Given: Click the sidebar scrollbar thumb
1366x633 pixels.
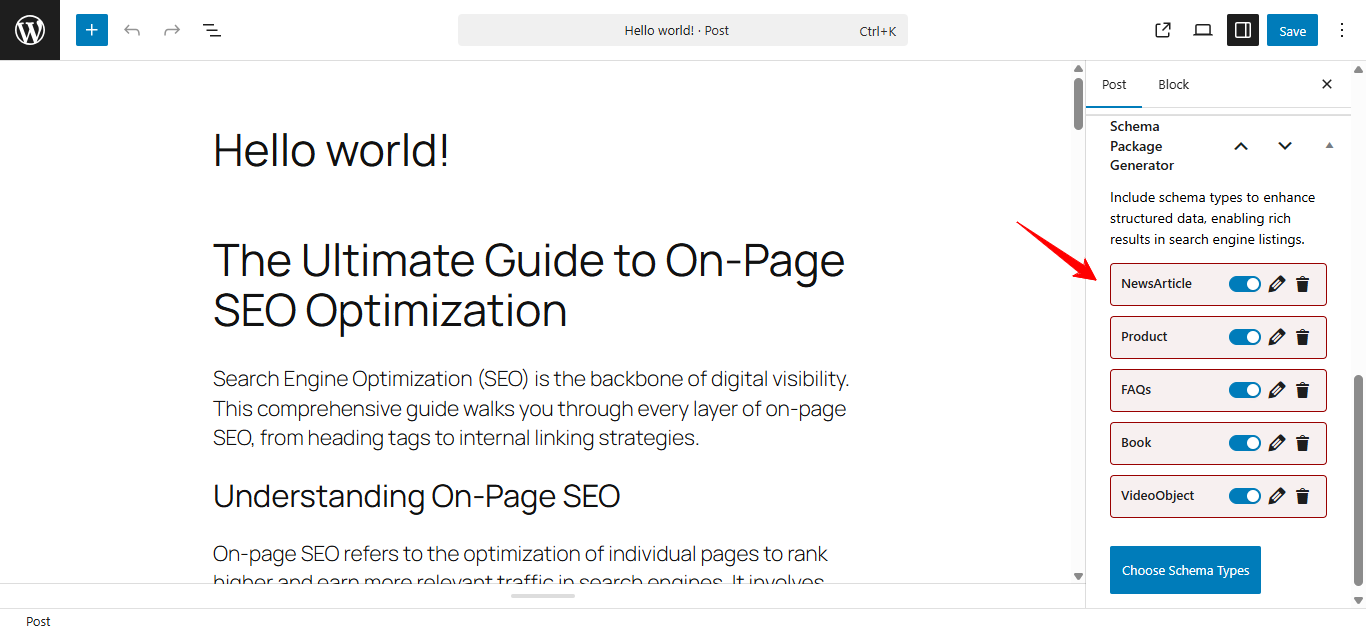Looking at the screenshot, I should (x=1358, y=481).
